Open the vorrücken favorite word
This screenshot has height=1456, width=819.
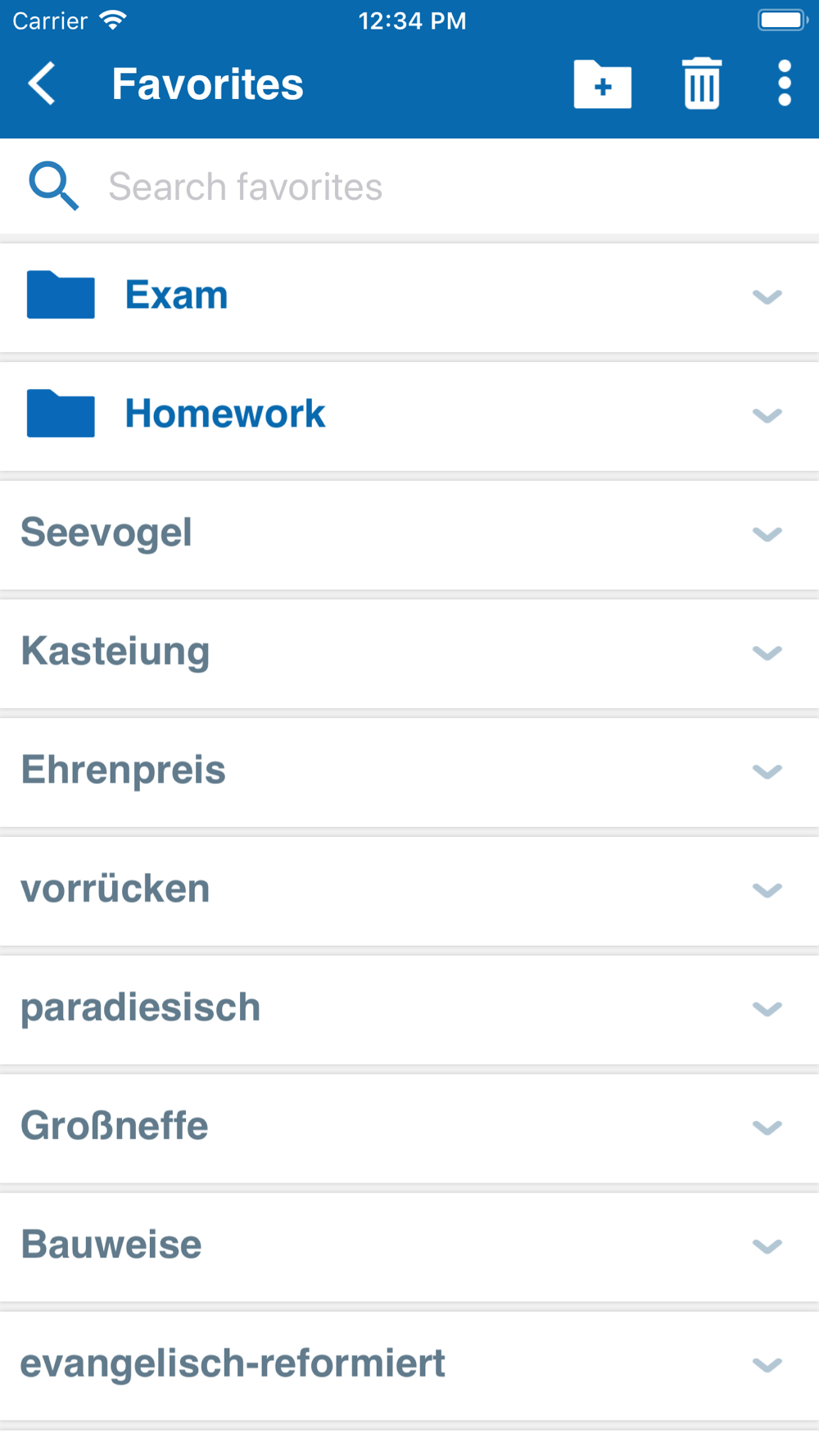pyautogui.click(x=115, y=889)
